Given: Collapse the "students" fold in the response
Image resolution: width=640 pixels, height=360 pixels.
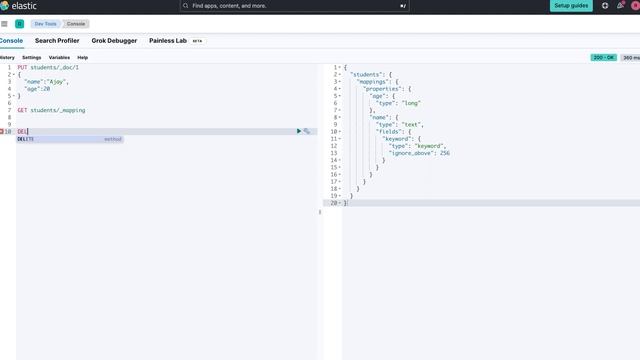Looking at the screenshot, I should (340, 75).
